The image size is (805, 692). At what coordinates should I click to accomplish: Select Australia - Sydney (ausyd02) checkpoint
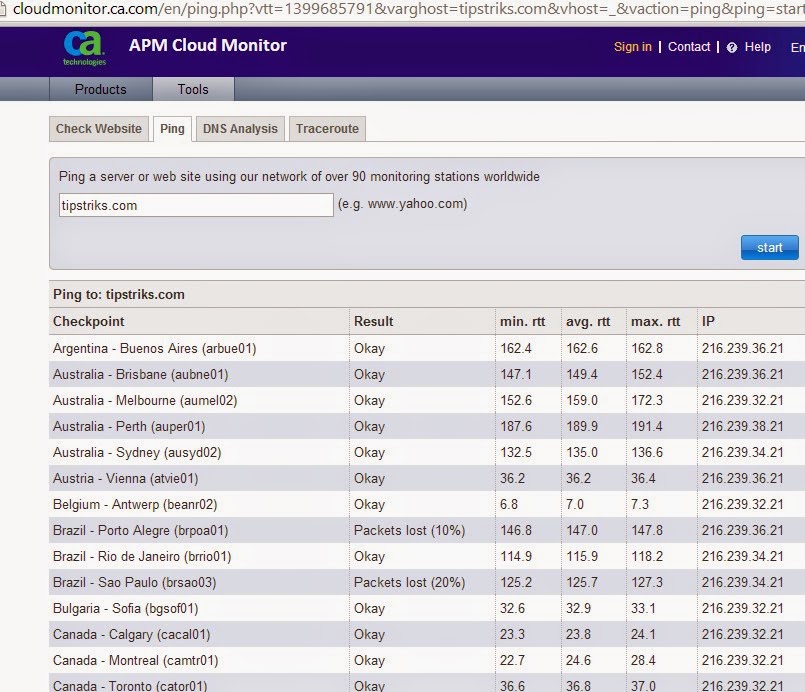137,453
